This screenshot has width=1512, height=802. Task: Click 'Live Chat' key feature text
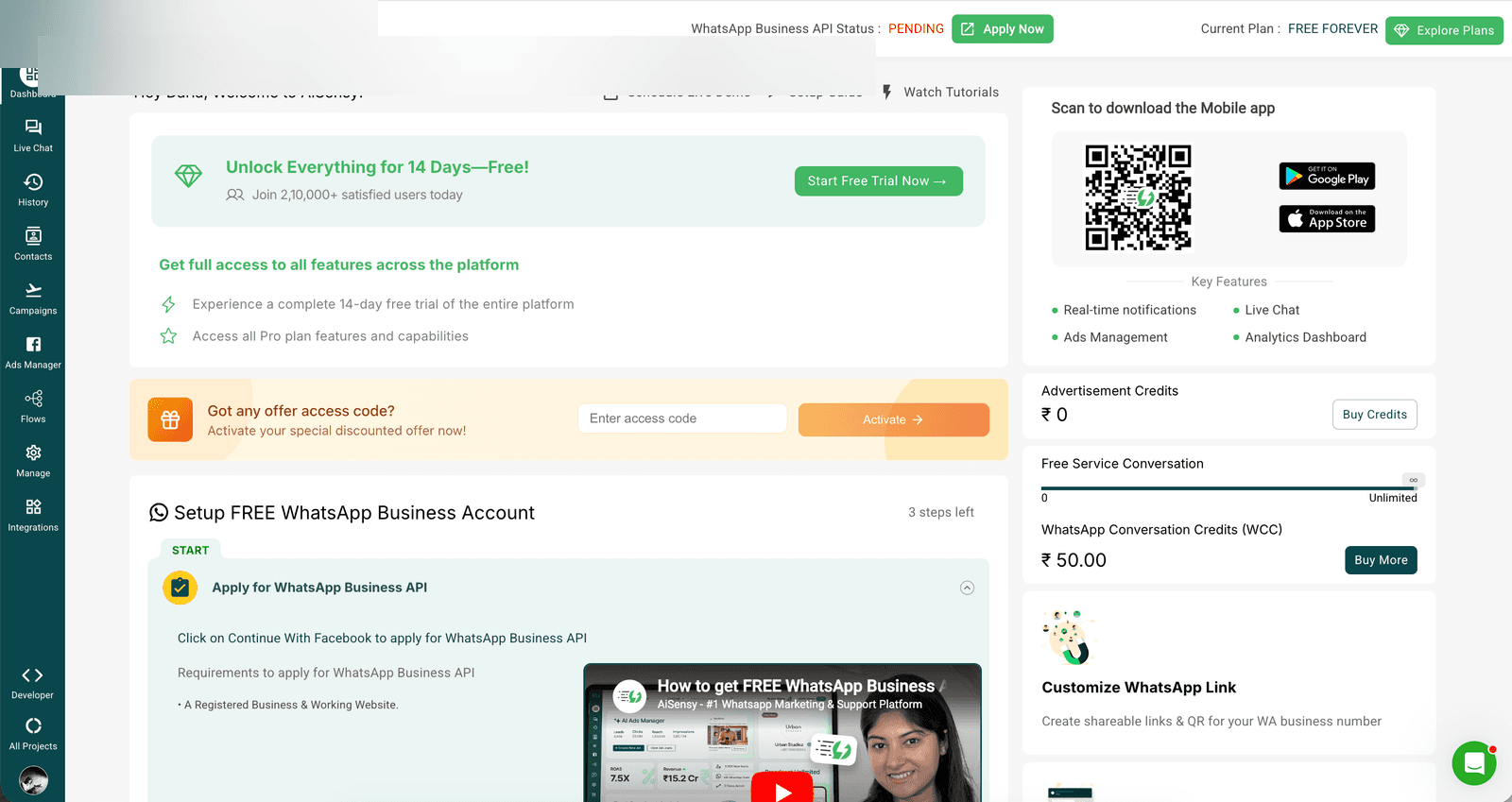pyautogui.click(x=1272, y=310)
